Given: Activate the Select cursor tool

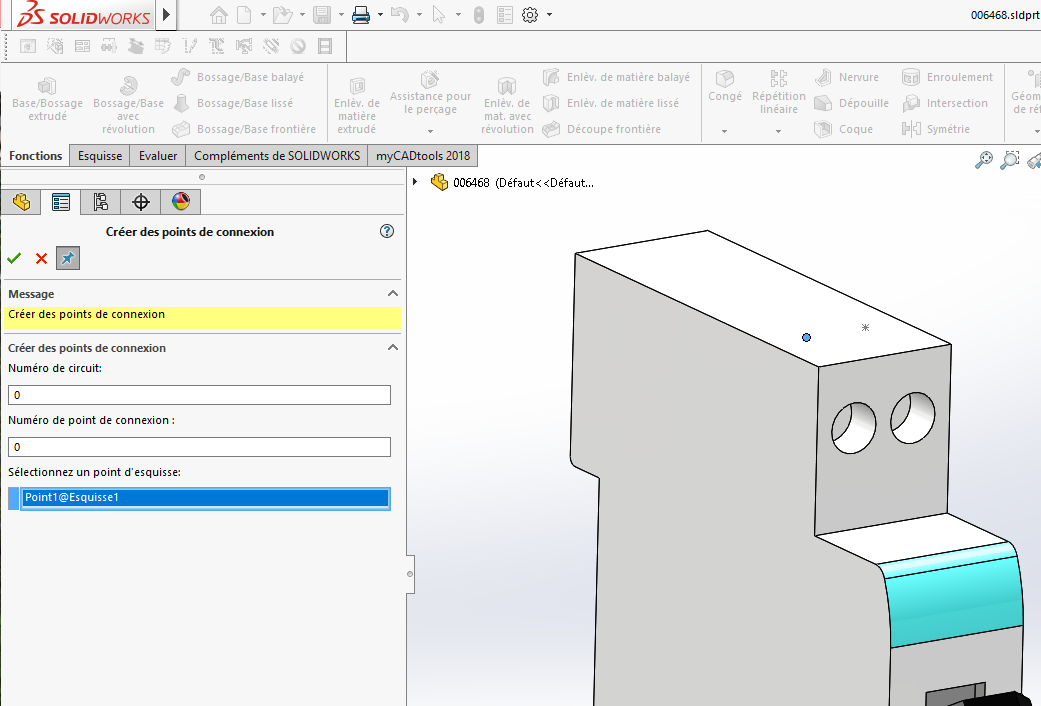Looking at the screenshot, I should point(438,15).
